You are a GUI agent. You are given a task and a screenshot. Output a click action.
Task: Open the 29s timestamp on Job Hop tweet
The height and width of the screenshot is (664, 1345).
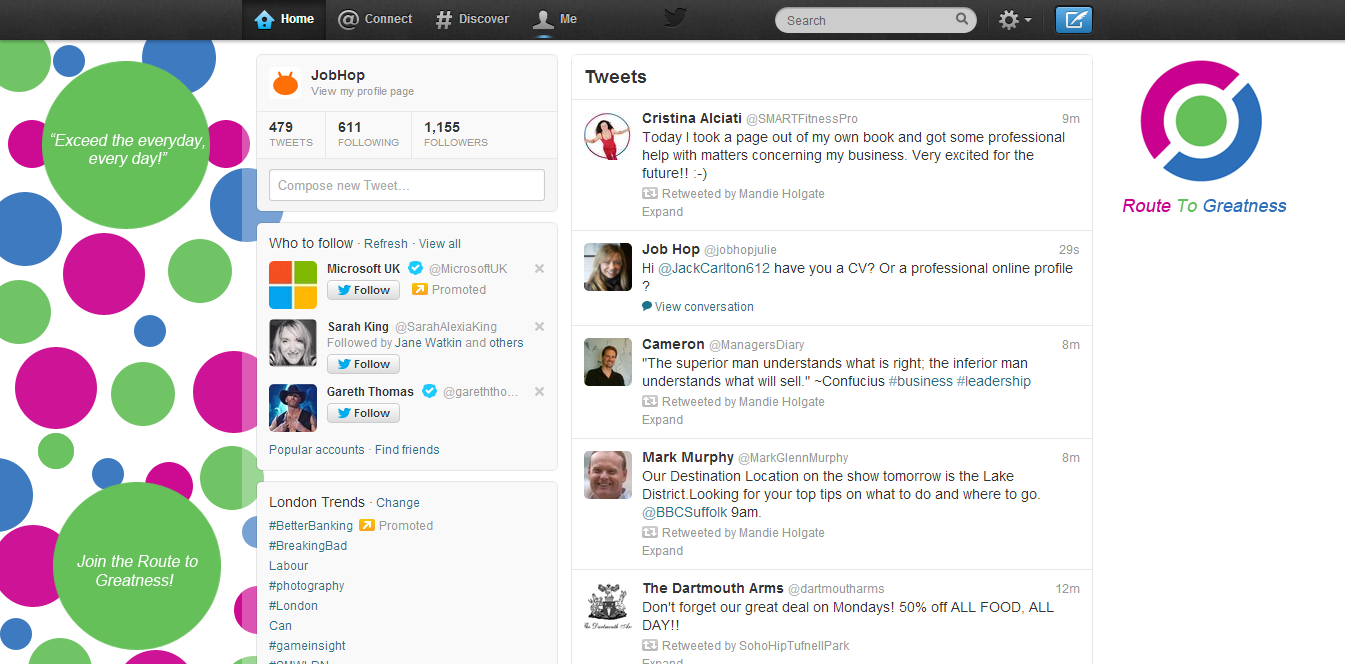(x=1069, y=250)
